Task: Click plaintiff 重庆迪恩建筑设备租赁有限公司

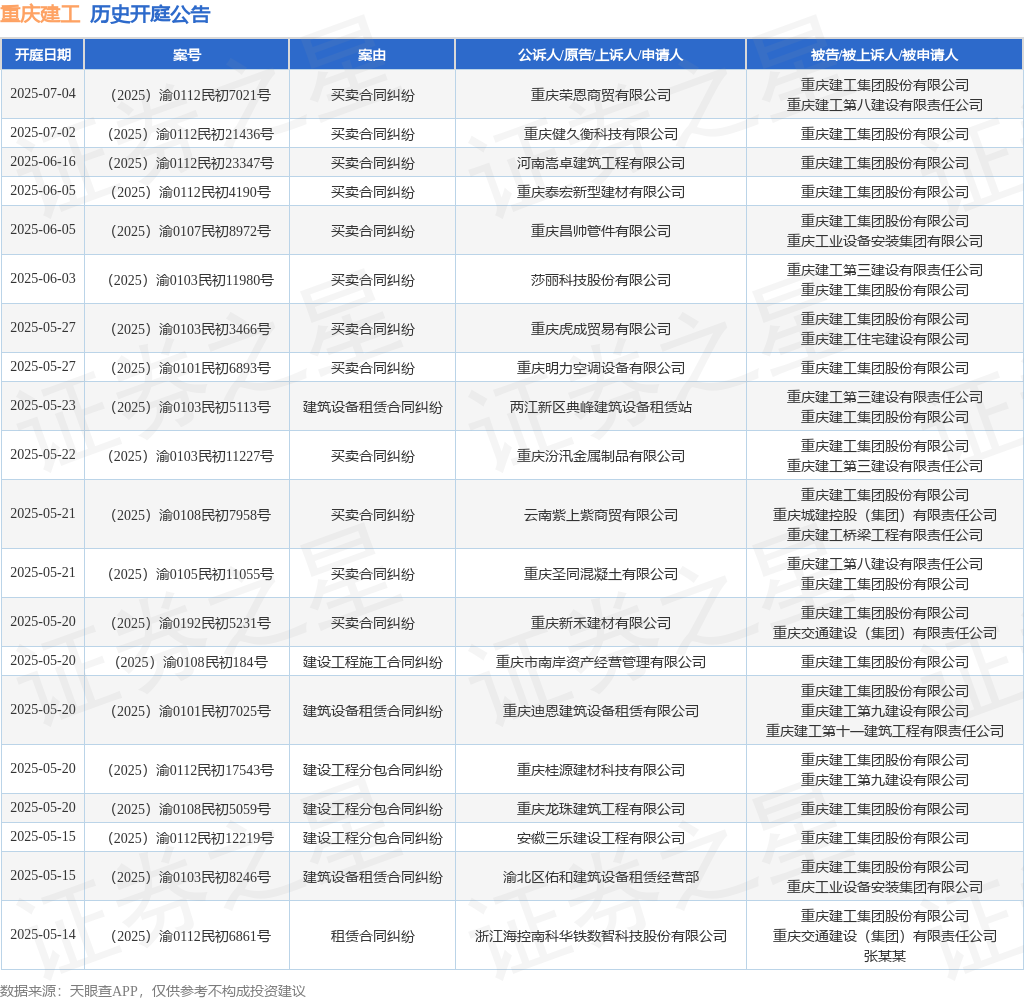Action: pos(601,711)
